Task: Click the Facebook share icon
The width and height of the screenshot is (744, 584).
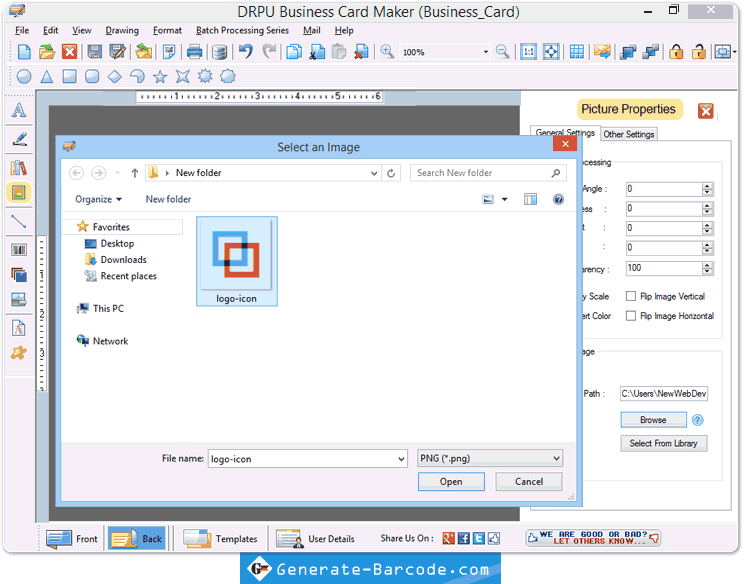Action: 464,538
